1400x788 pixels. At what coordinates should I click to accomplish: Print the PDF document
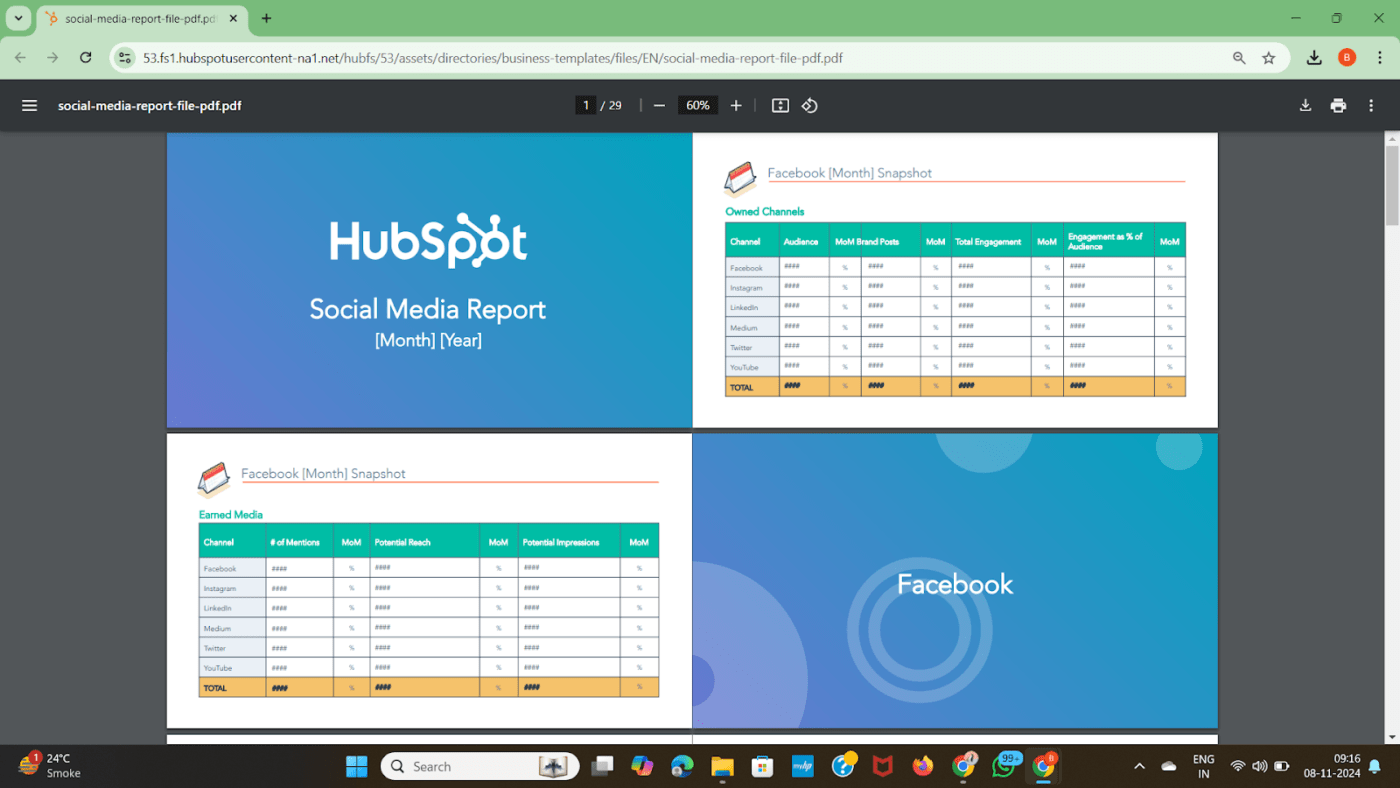[1338, 105]
